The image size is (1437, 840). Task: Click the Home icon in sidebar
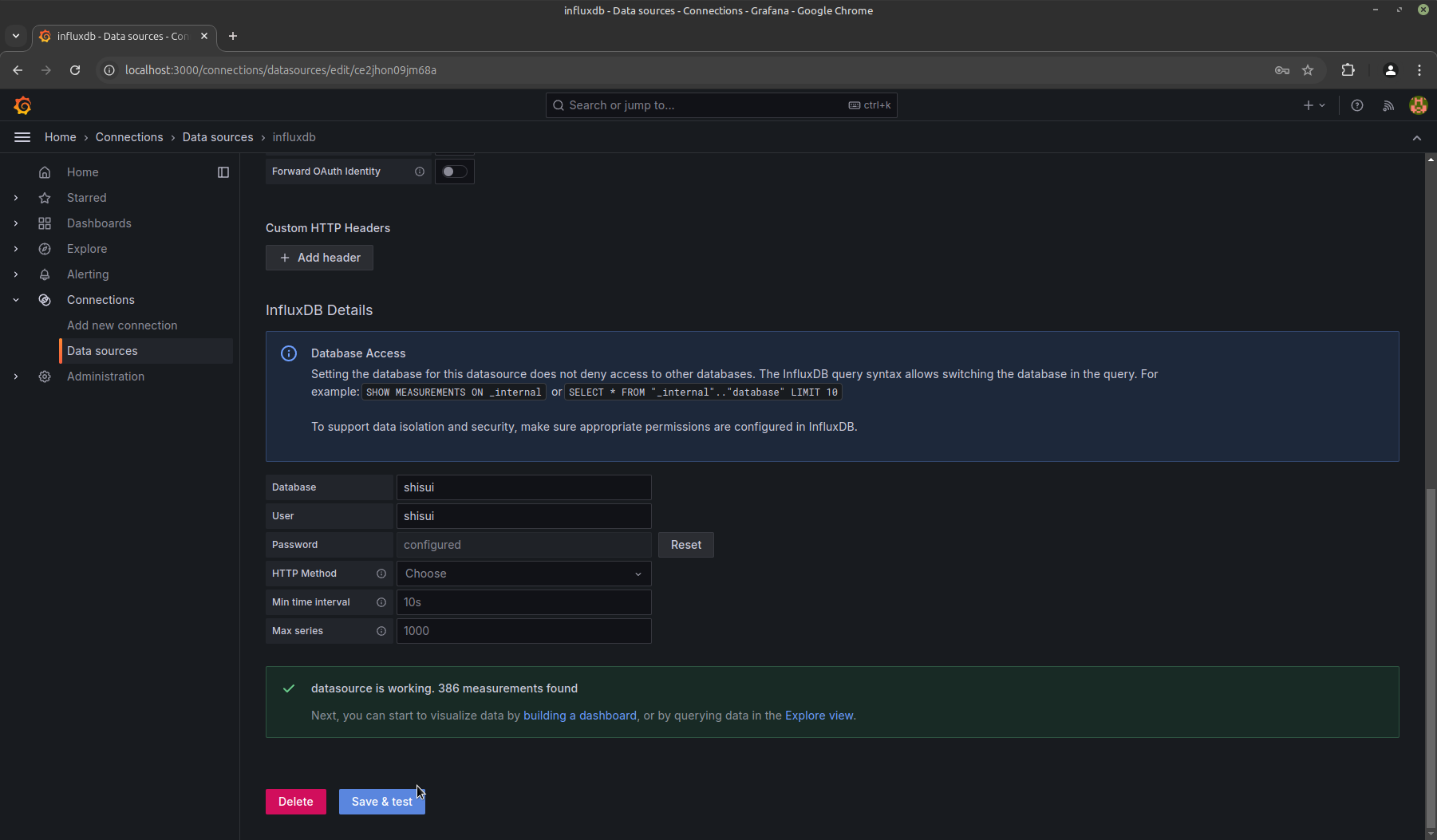tap(45, 172)
